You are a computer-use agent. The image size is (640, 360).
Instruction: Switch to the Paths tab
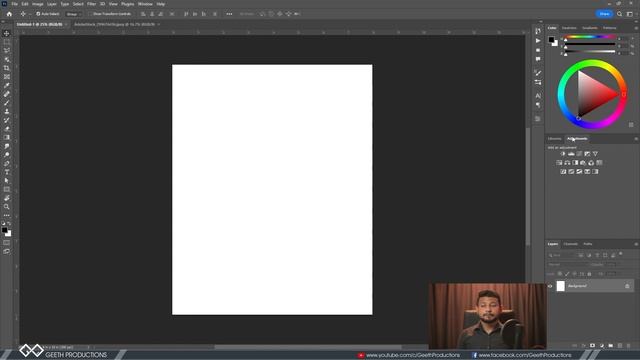tap(588, 244)
